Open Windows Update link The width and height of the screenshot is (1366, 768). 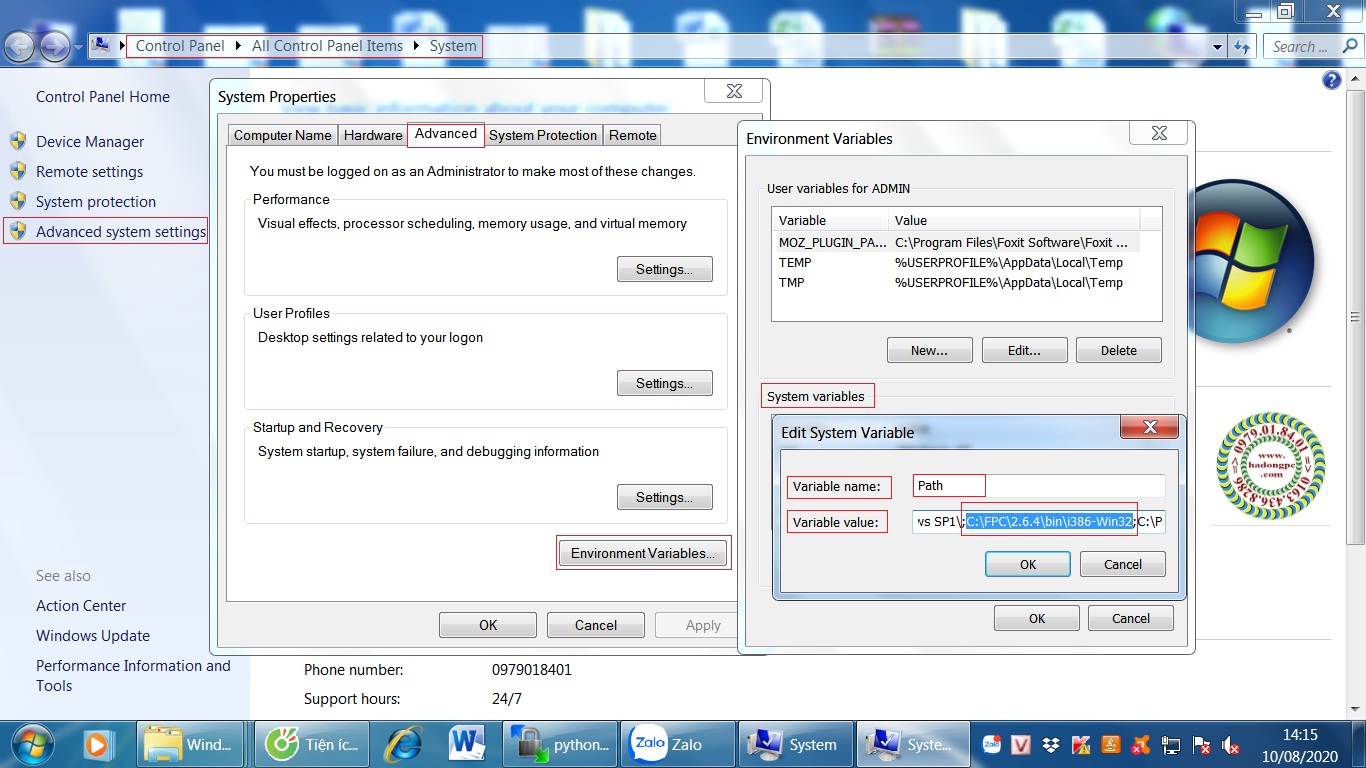93,636
